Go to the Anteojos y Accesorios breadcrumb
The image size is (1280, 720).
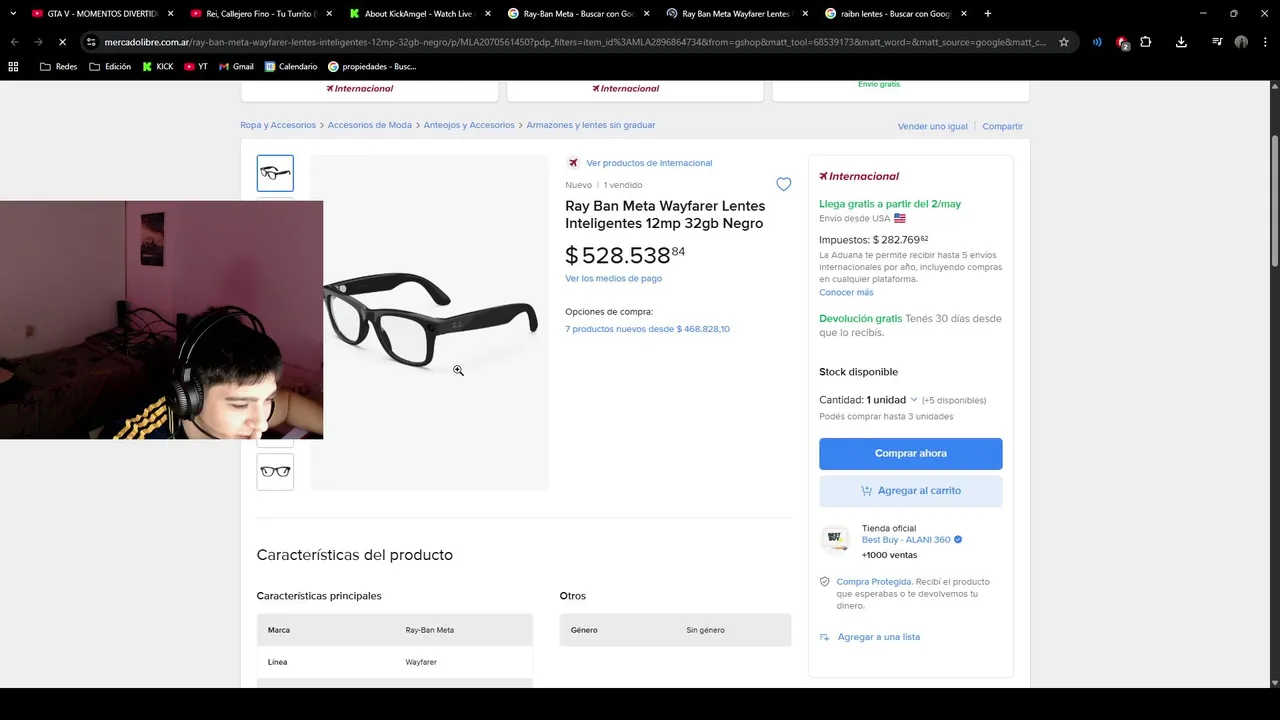click(x=469, y=125)
